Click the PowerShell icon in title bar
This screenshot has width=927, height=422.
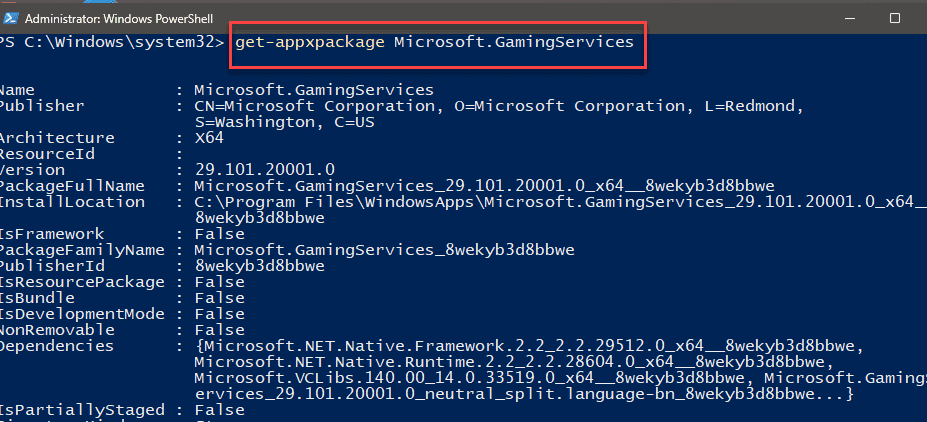[x=11, y=19]
